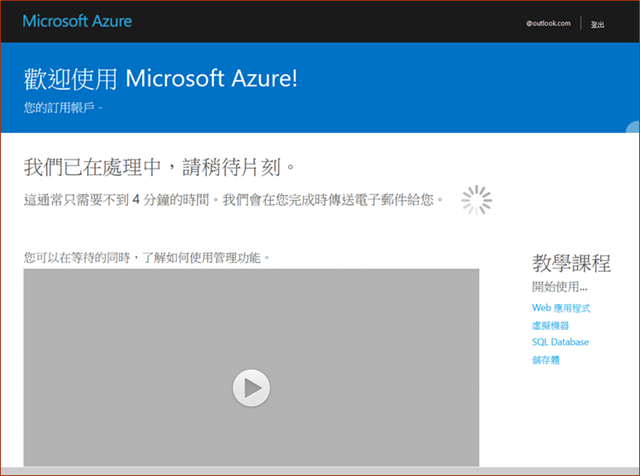This screenshot has width=640, height=476.
Task: Open the Web 應用程式 tutorial link
Action: [x=561, y=308]
